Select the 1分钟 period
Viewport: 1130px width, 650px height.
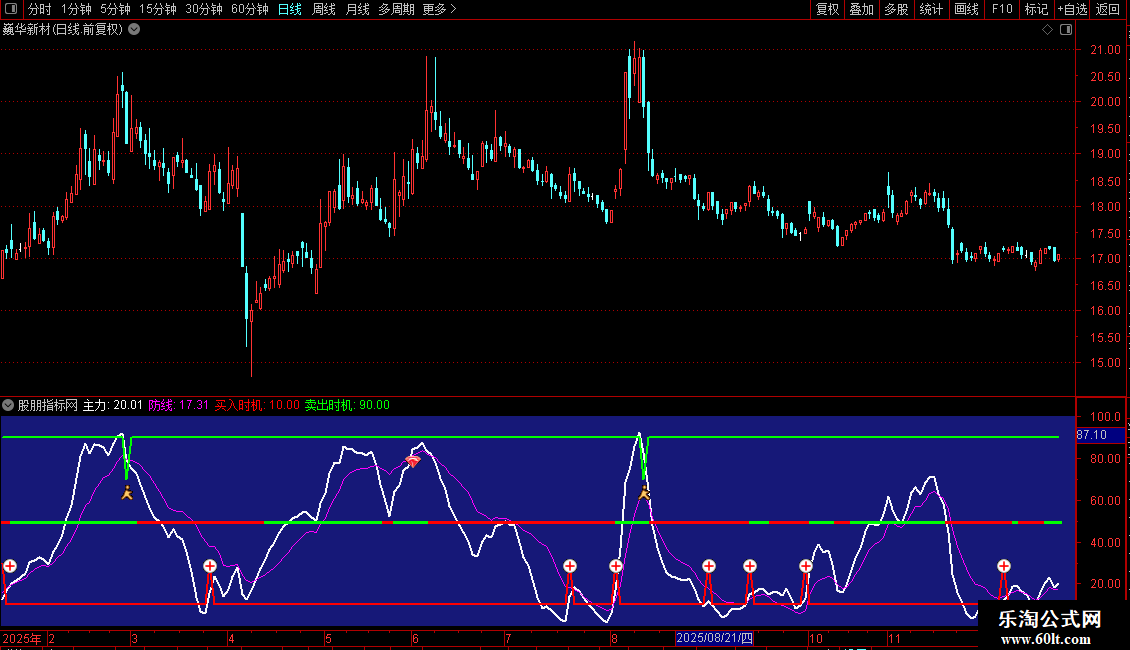[x=76, y=9]
